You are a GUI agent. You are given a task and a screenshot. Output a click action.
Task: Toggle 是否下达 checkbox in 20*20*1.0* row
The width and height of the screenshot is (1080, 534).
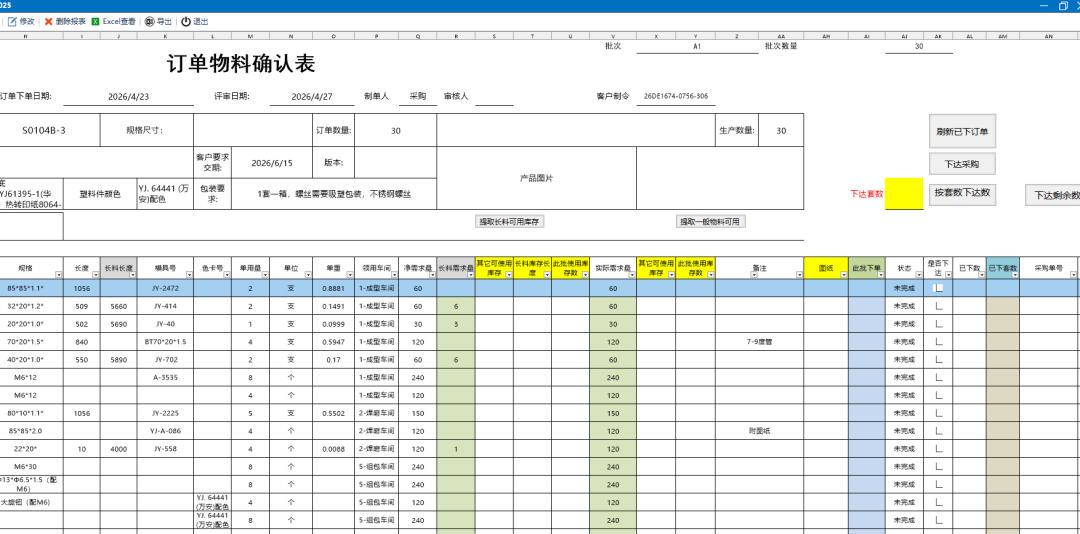click(937, 324)
